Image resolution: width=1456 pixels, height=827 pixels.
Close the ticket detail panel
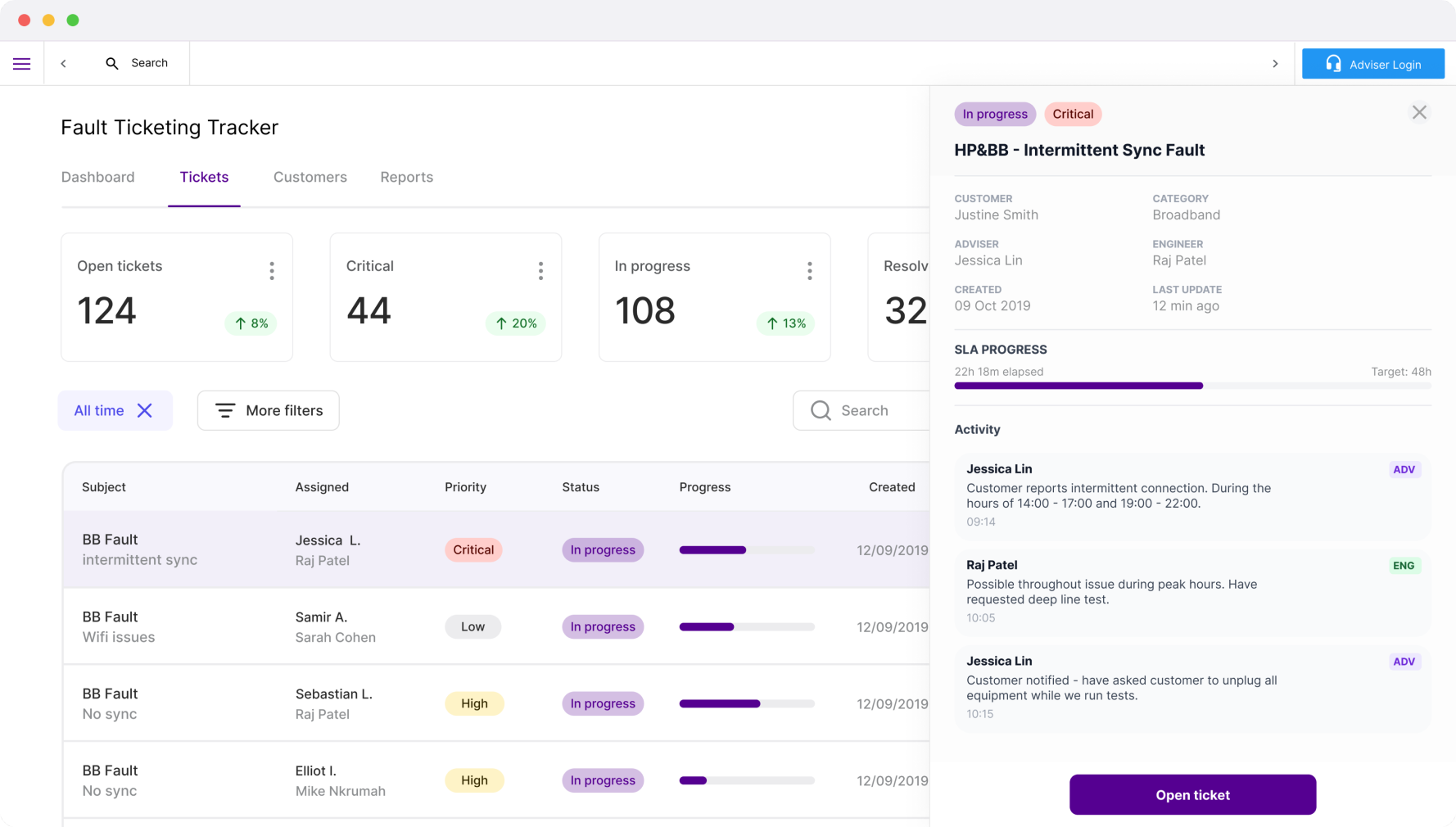(1419, 112)
